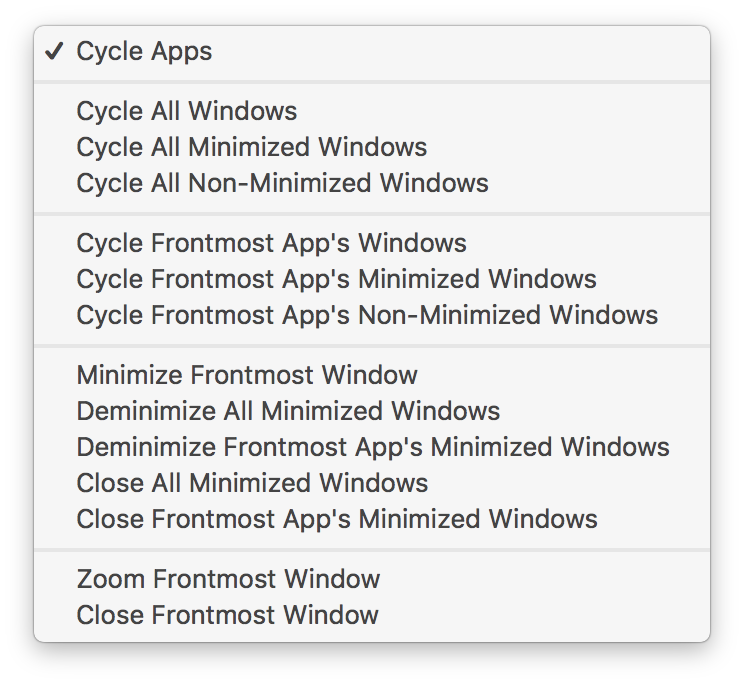Set action to minimize the frontmost window

pos(247,375)
